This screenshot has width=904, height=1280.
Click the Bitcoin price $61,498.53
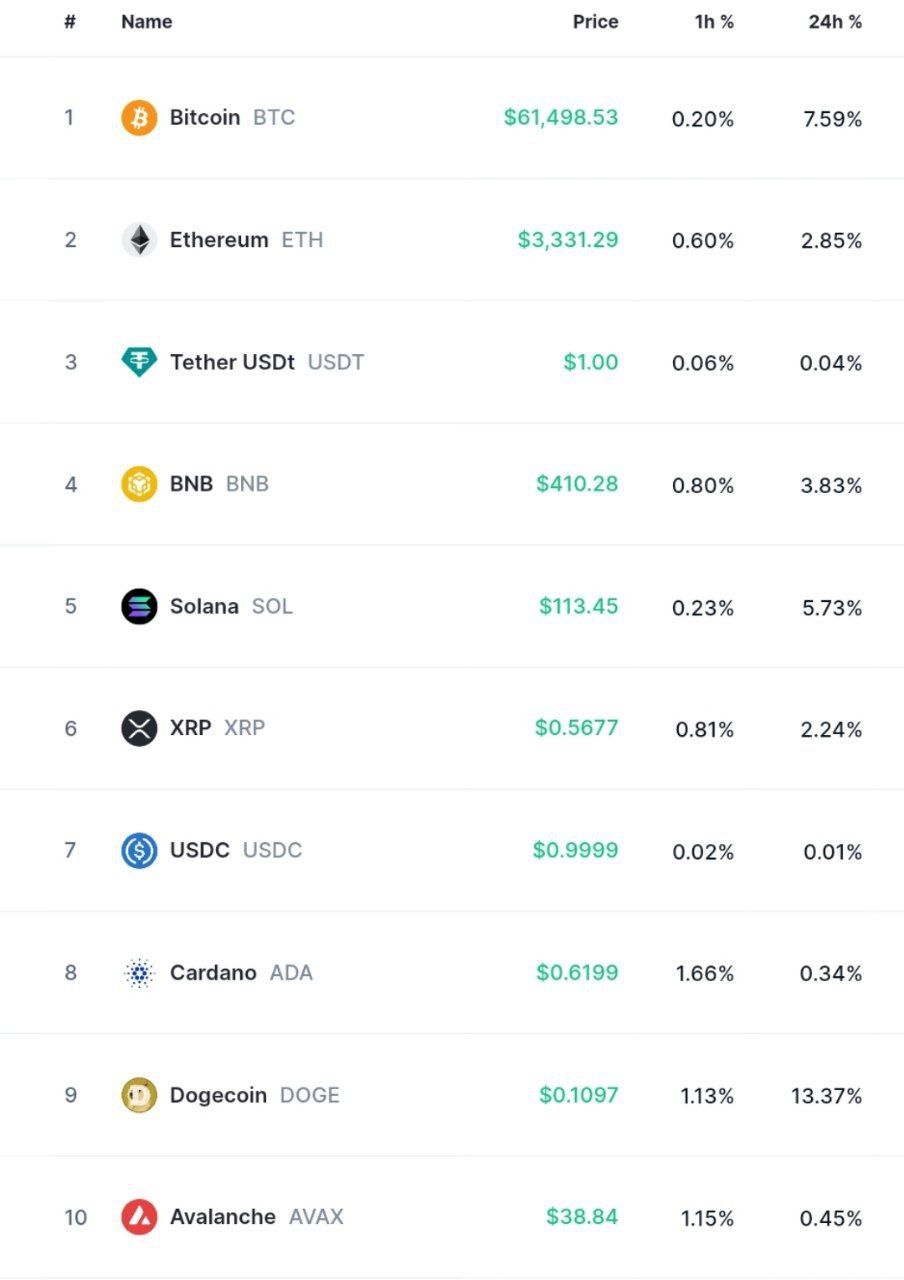click(x=561, y=118)
